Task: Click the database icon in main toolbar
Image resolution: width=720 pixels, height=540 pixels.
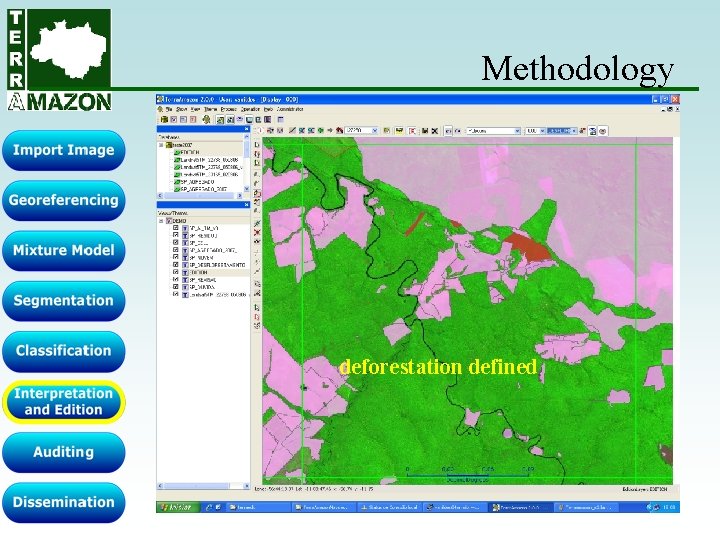Action: pyautogui.click(x=164, y=119)
